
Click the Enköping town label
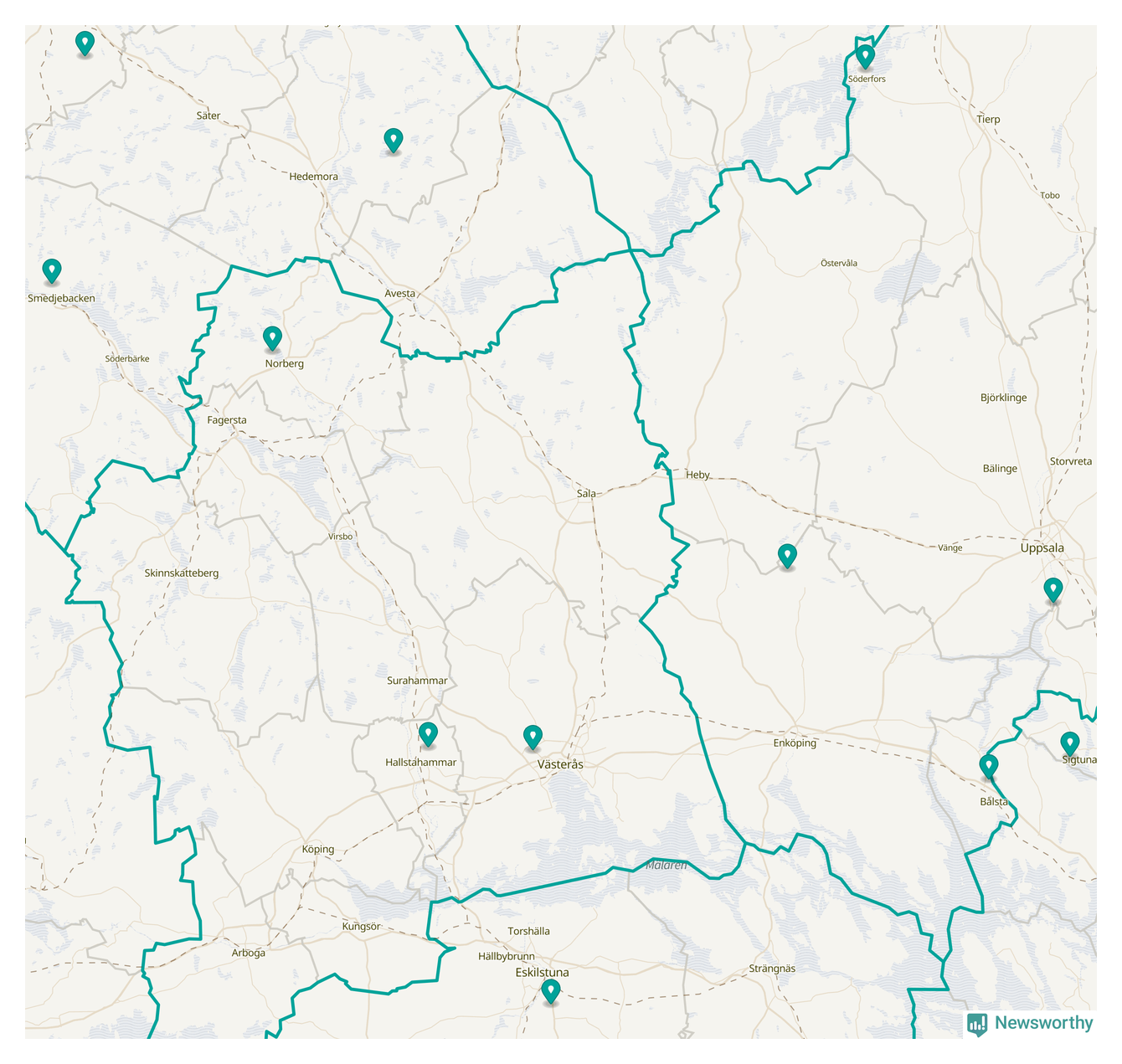pos(795,743)
